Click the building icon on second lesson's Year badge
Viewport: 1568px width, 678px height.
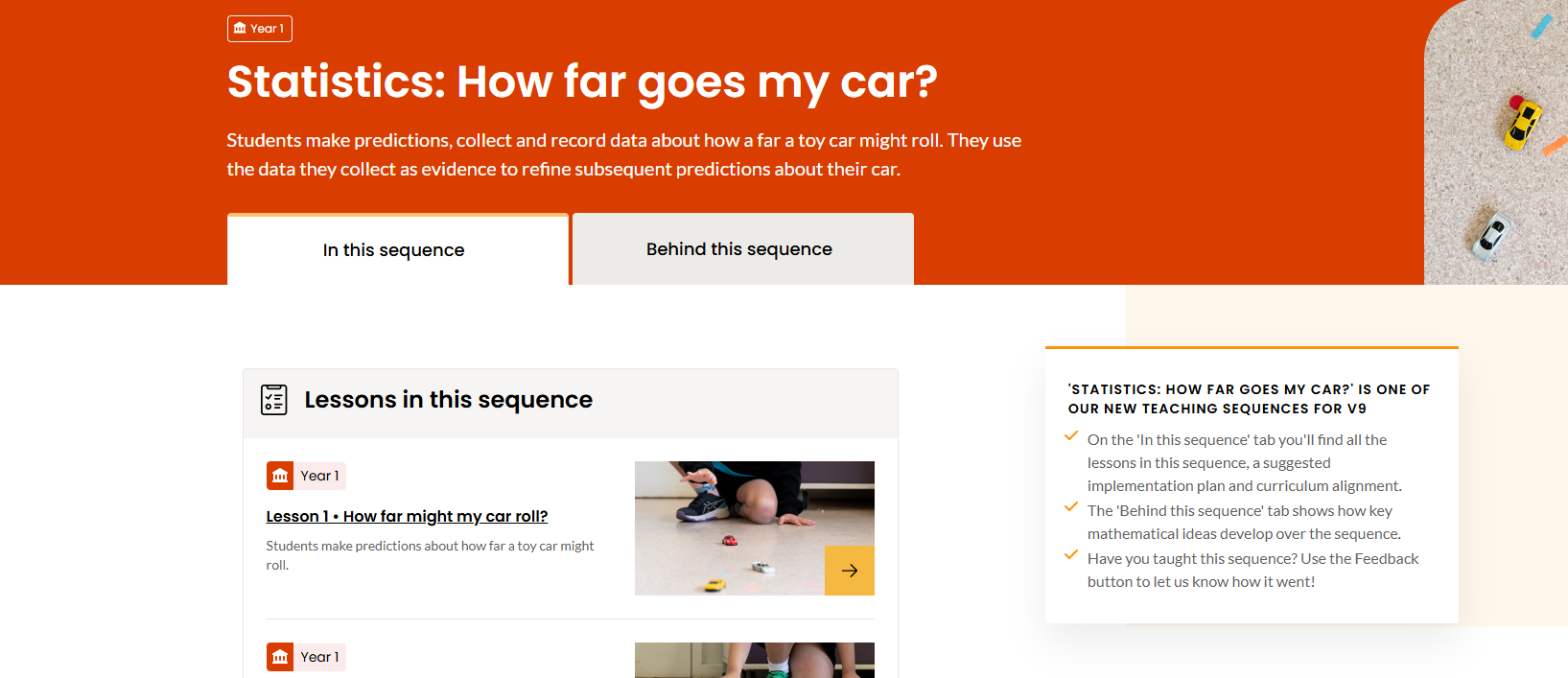click(280, 657)
